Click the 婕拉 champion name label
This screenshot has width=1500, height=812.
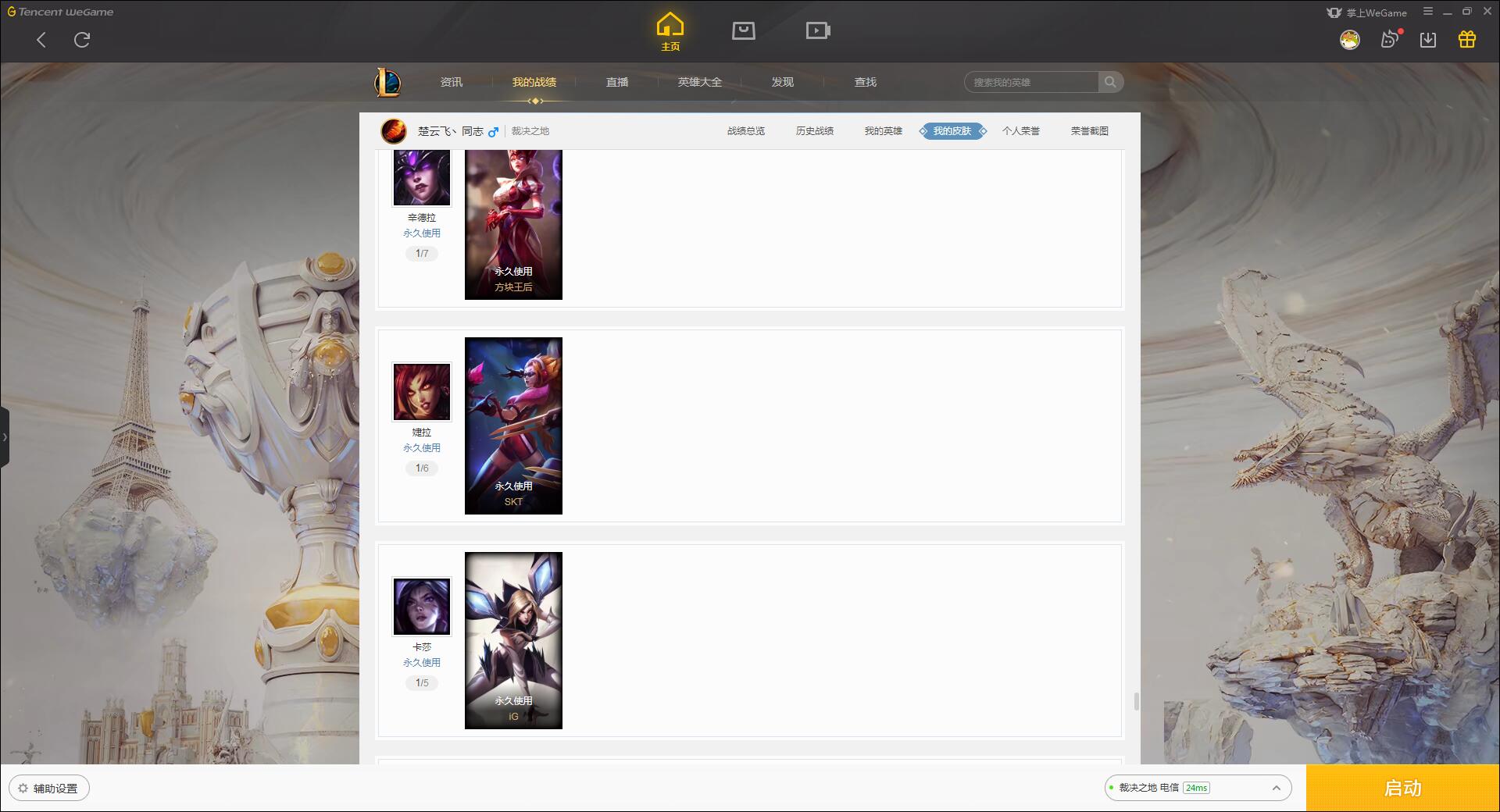click(422, 433)
